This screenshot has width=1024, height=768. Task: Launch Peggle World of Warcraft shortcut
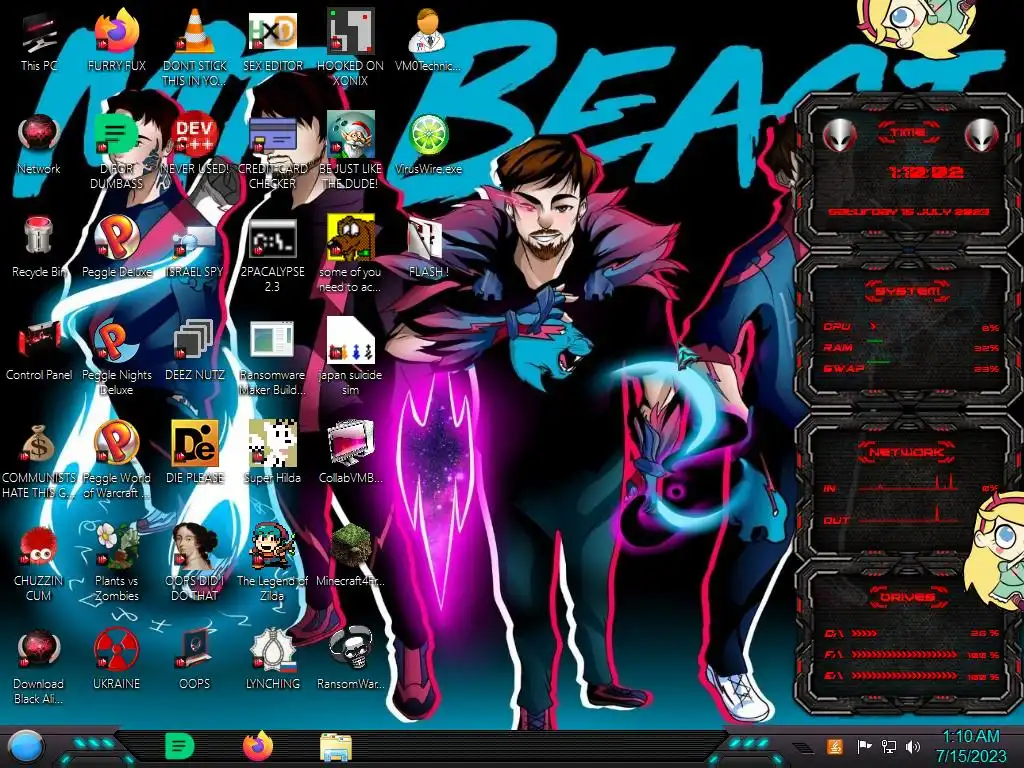click(117, 460)
